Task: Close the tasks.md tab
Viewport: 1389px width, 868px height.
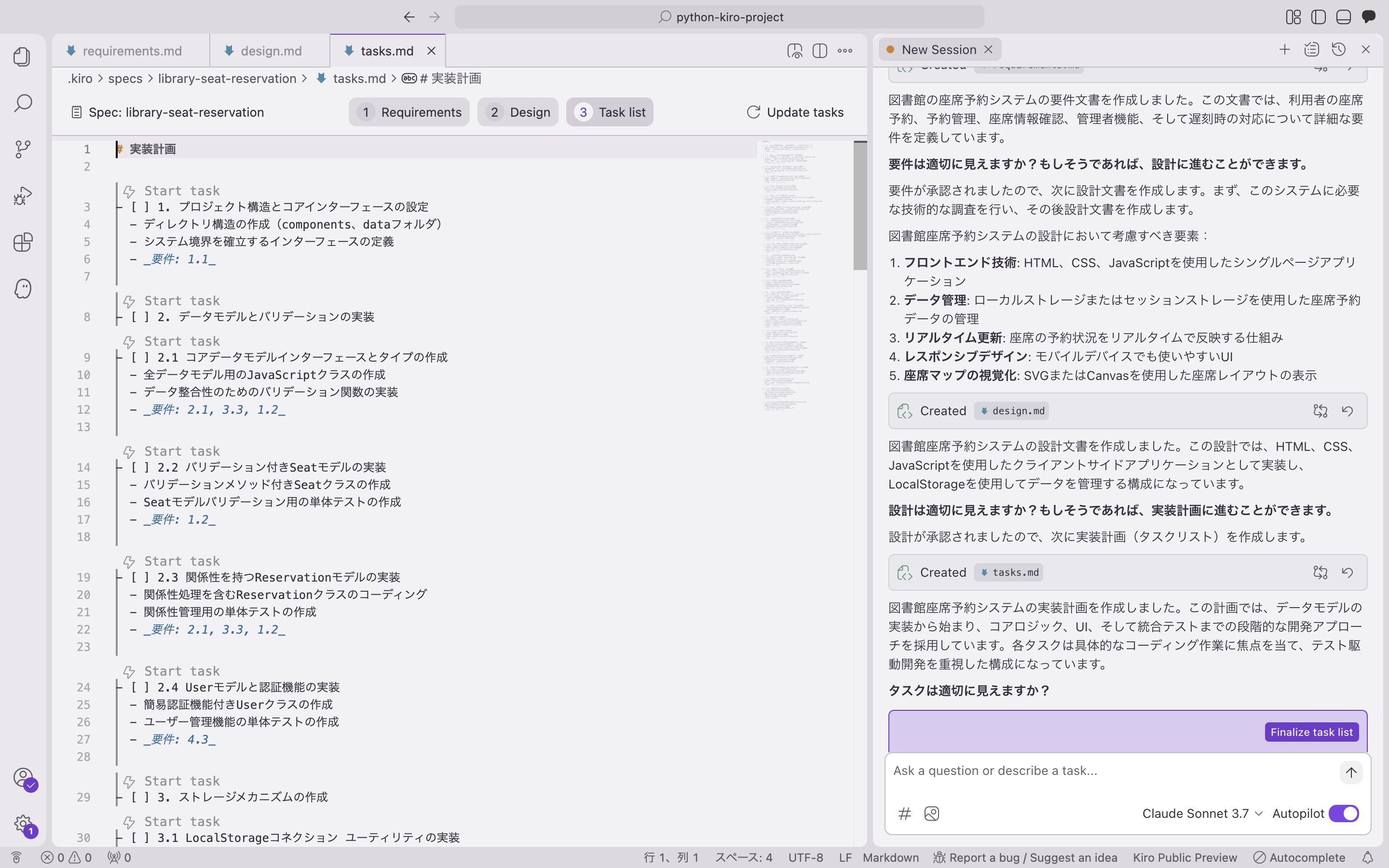Action: point(431,51)
